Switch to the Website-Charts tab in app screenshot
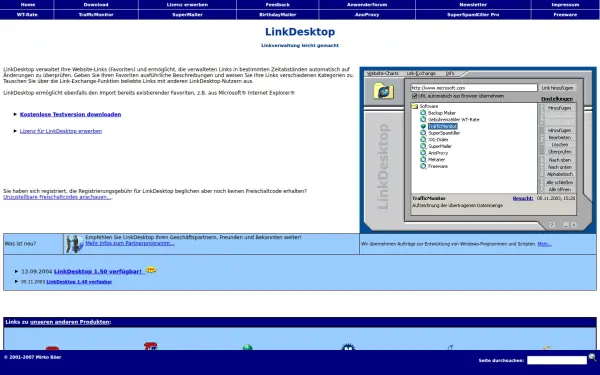Image resolution: width=600 pixels, height=375 pixels. tap(383, 73)
